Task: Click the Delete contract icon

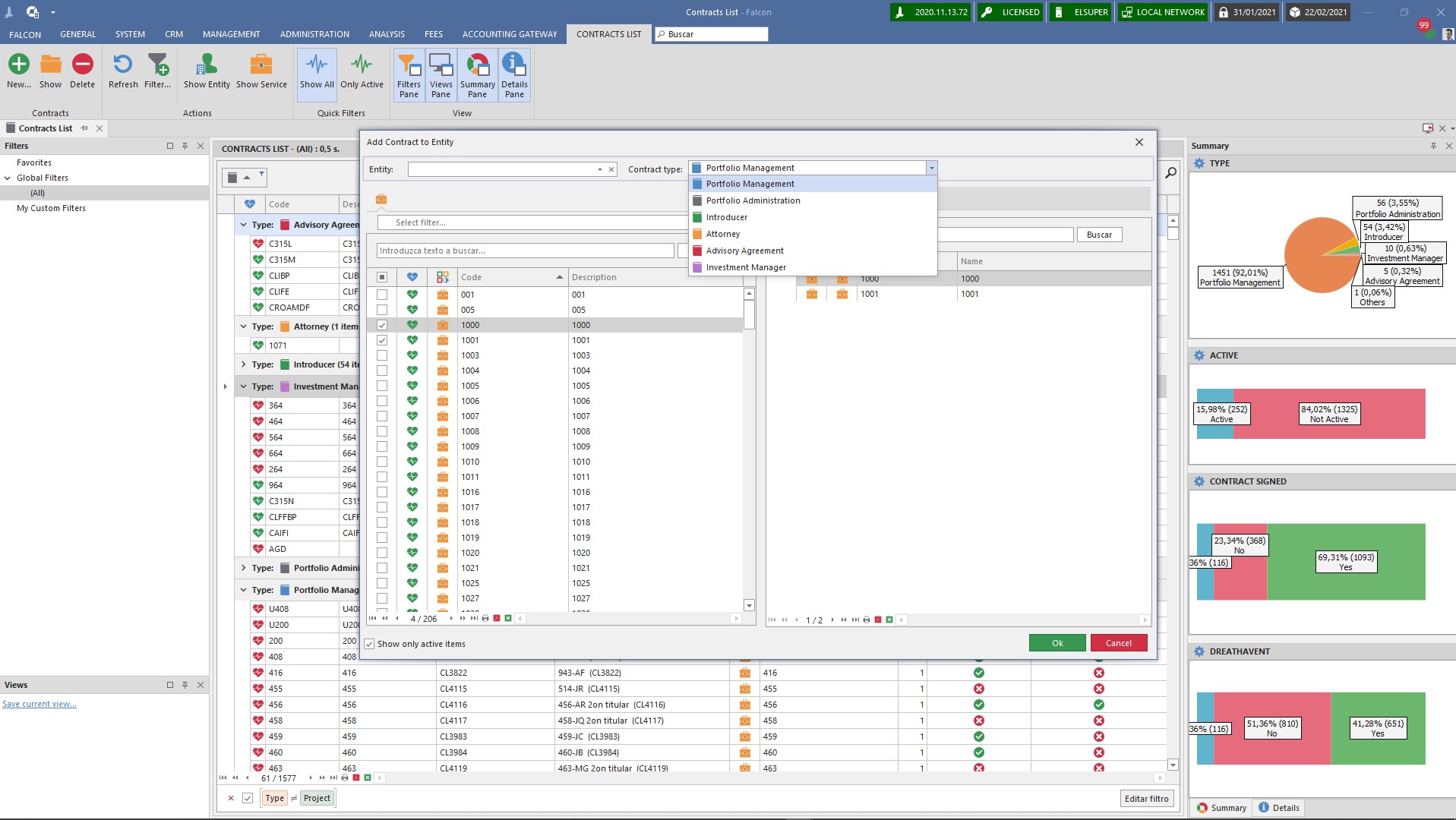Action: 83,65
